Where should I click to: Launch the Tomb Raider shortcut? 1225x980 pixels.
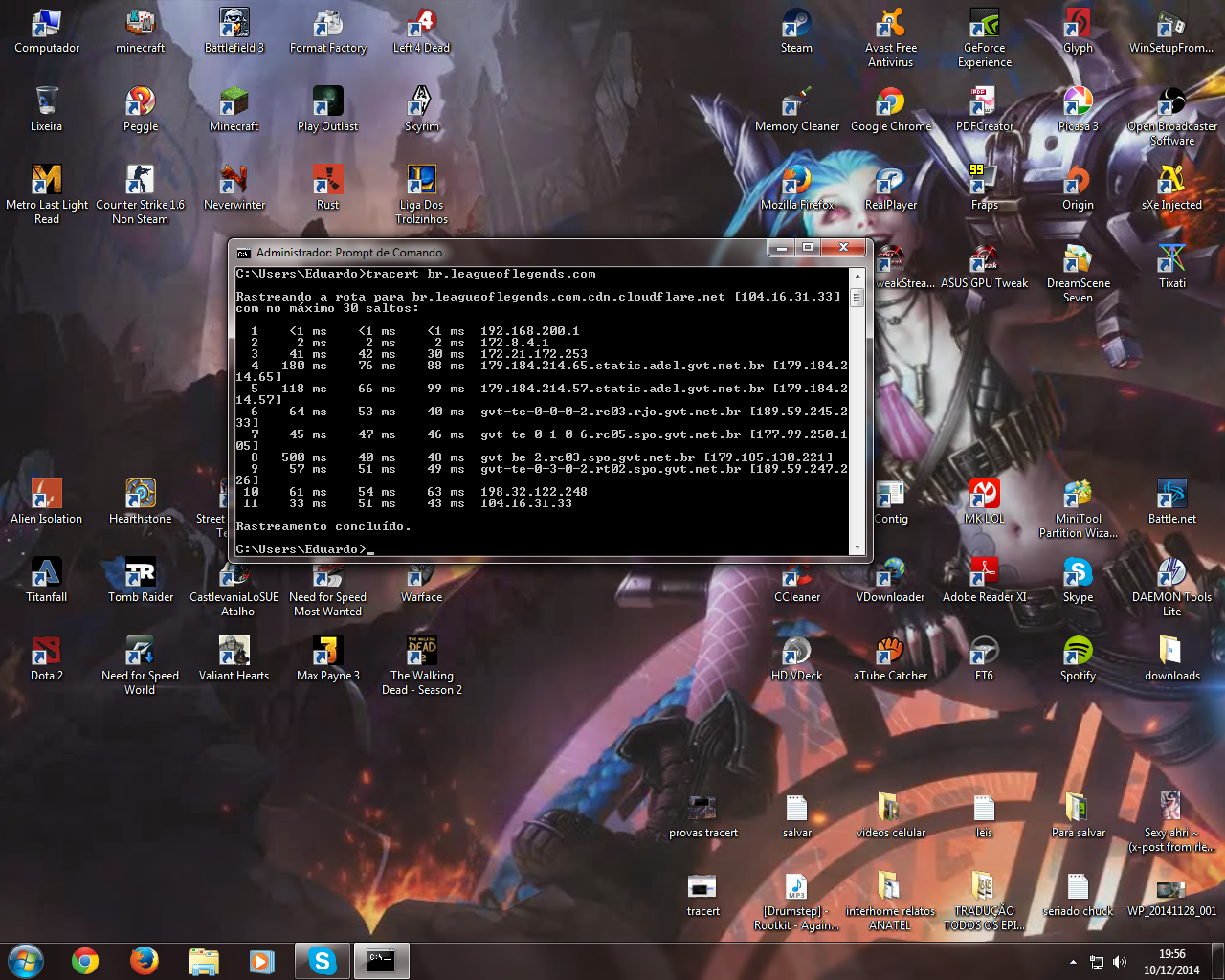pyautogui.click(x=141, y=581)
